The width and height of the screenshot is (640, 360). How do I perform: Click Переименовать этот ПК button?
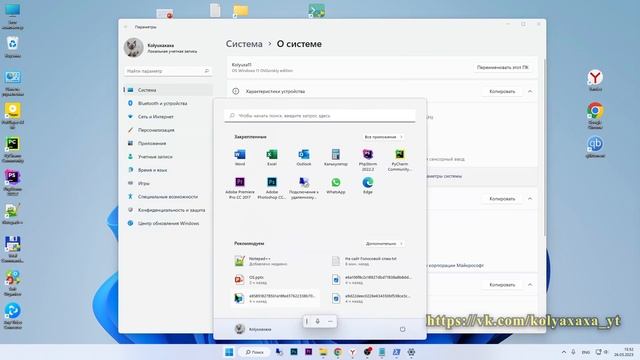click(502, 67)
